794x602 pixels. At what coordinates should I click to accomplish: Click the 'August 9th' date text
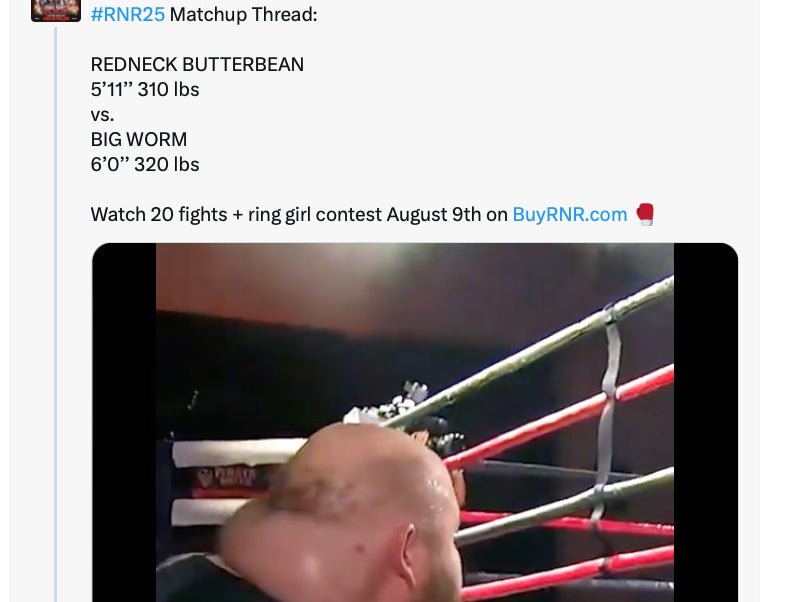[x=434, y=215]
